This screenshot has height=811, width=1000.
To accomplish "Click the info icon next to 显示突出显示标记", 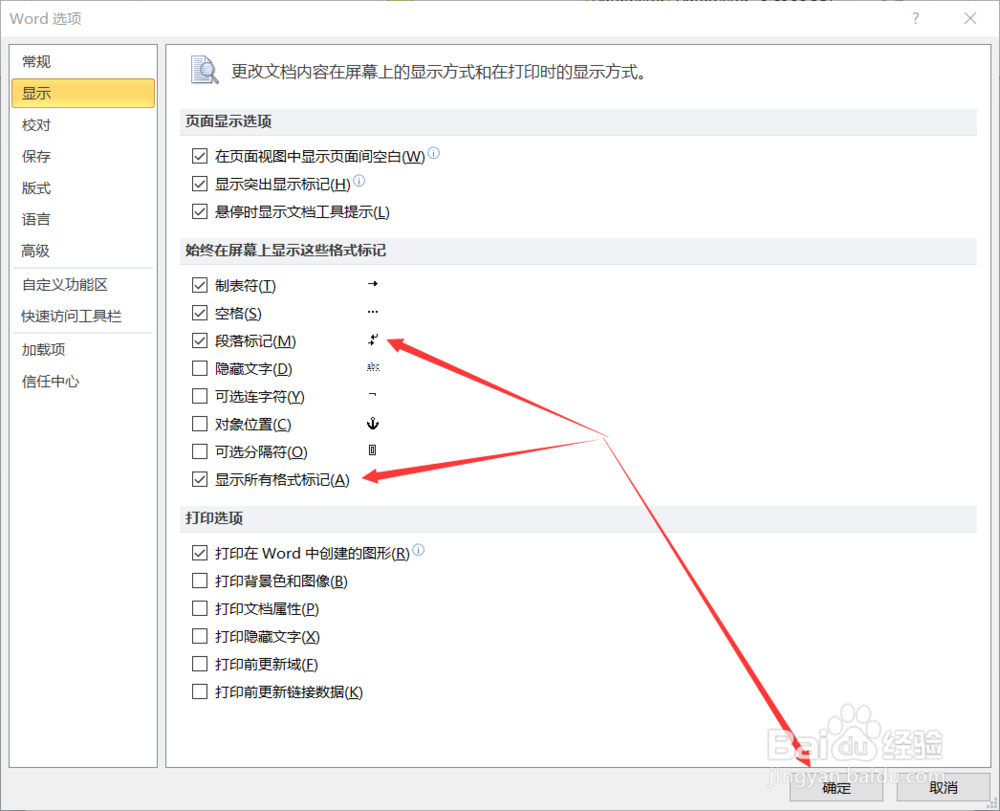I will pyautogui.click(x=359, y=182).
